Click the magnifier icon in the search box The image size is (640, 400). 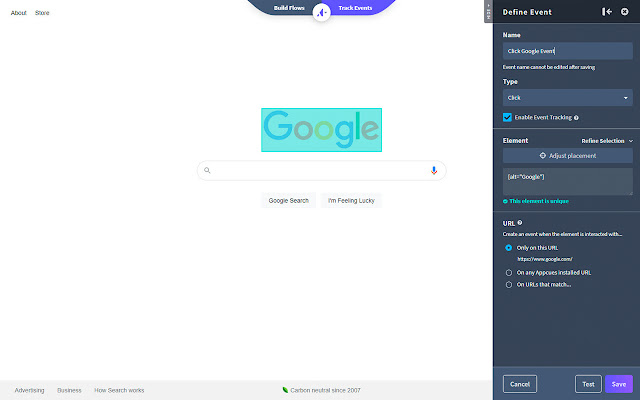207,170
